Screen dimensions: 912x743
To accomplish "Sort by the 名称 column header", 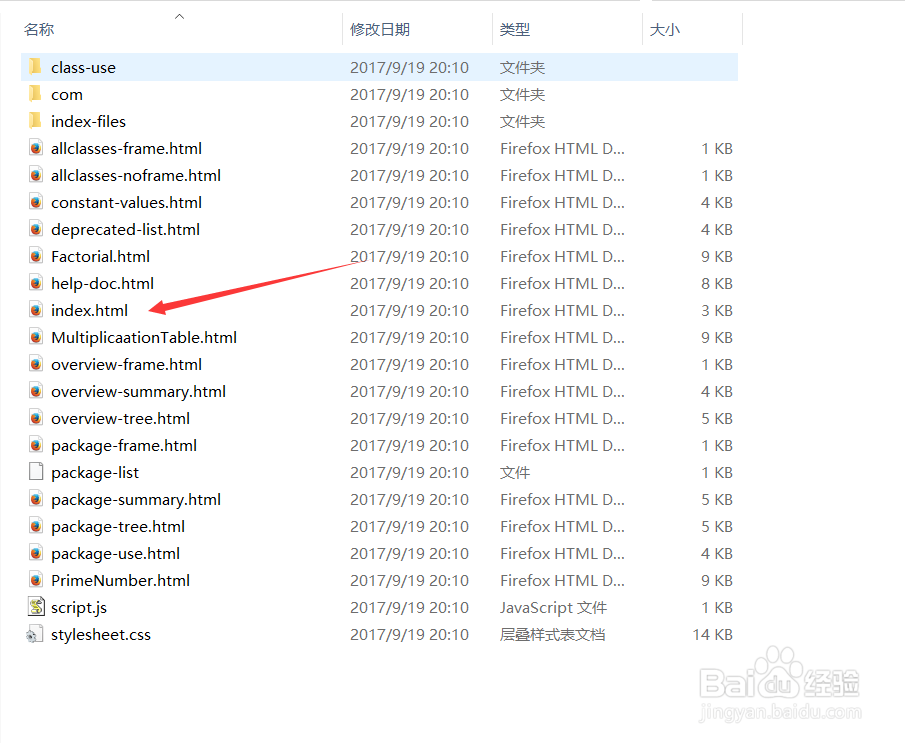I will 39,29.
